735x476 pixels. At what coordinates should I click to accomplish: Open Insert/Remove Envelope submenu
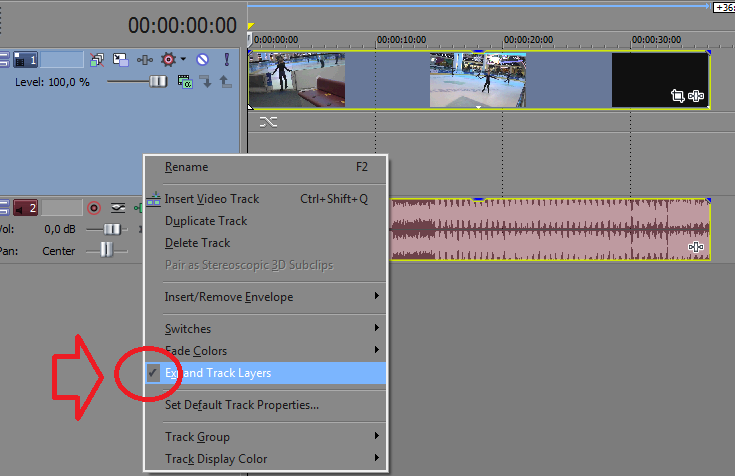tap(266, 297)
